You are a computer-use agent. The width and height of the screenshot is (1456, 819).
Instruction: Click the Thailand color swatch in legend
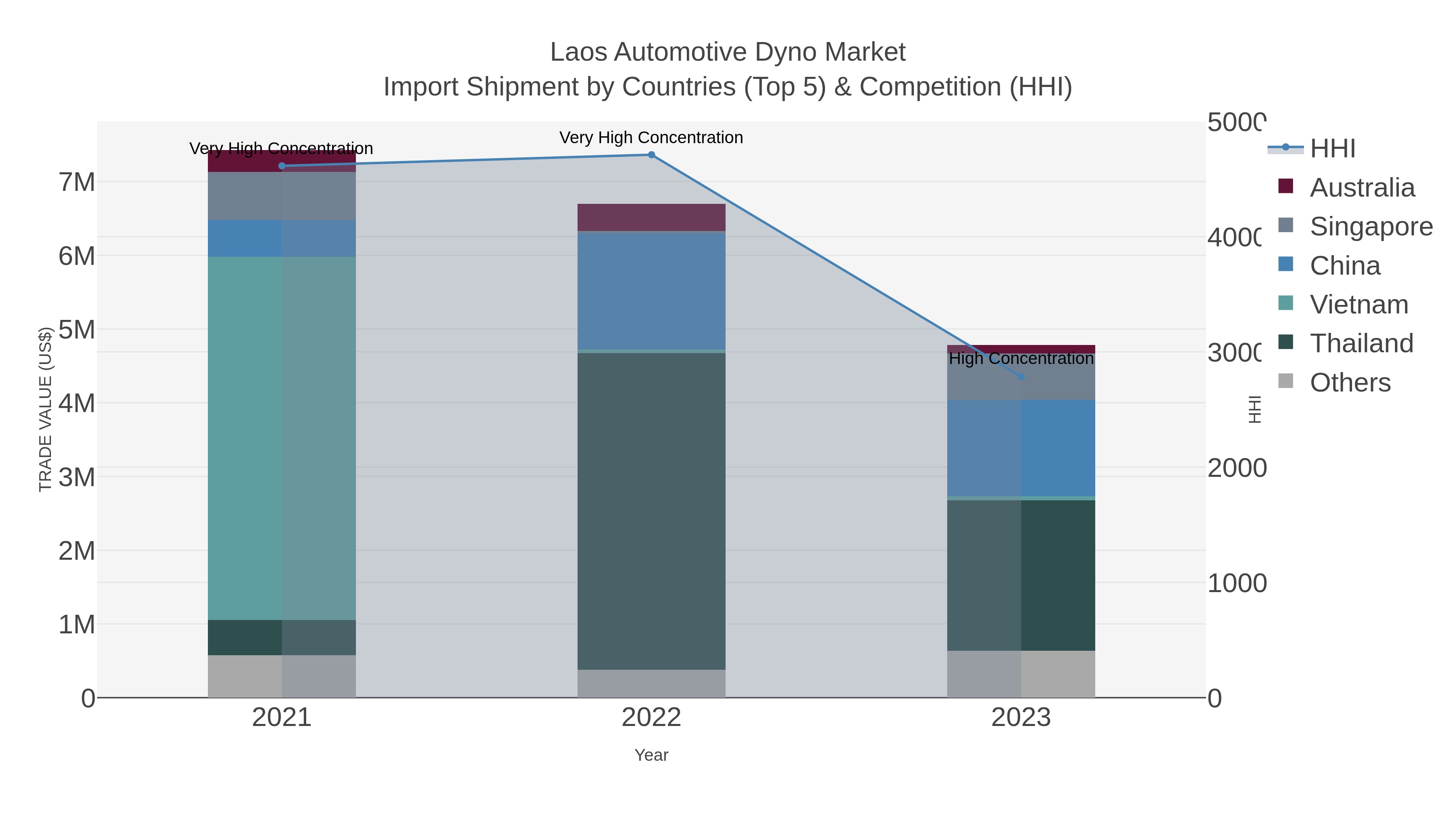pos(1286,342)
